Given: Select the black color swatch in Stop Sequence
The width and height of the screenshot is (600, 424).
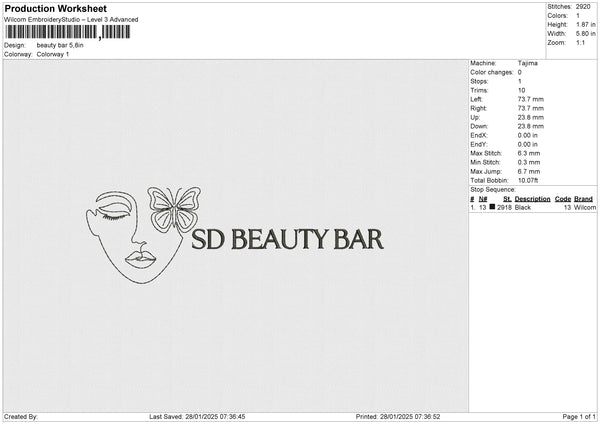Looking at the screenshot, I should (x=492, y=206).
